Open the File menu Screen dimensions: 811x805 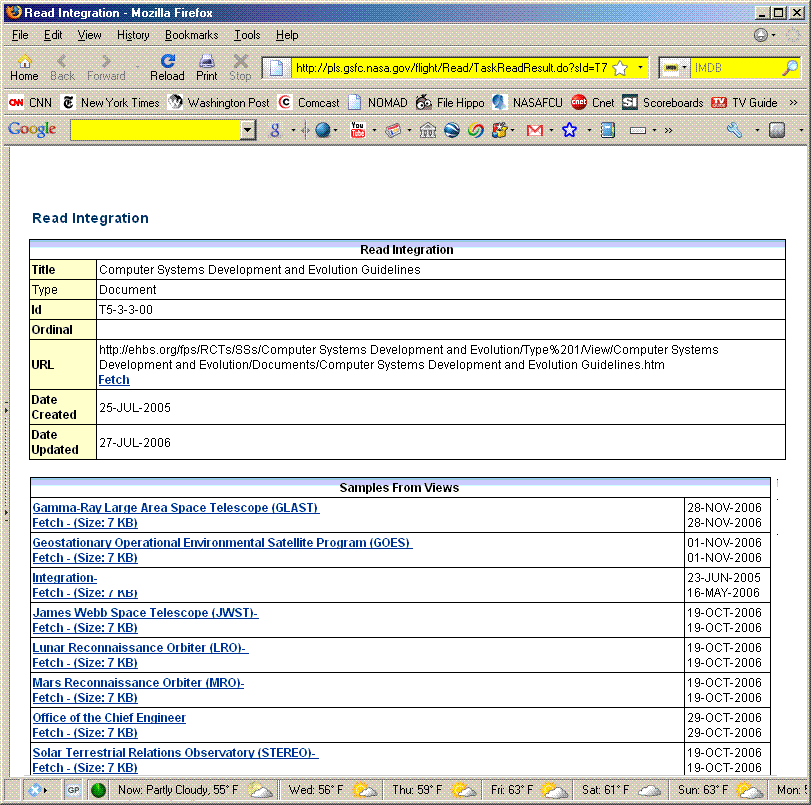(20, 35)
